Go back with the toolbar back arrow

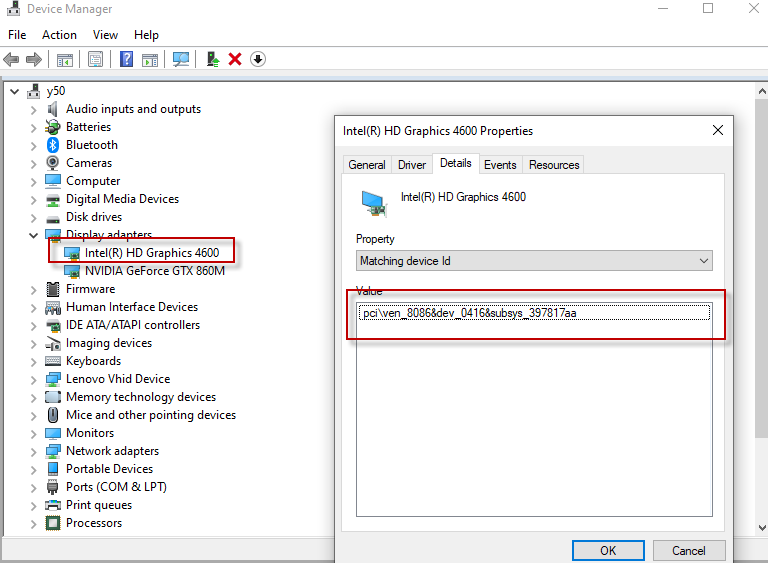tap(11, 60)
